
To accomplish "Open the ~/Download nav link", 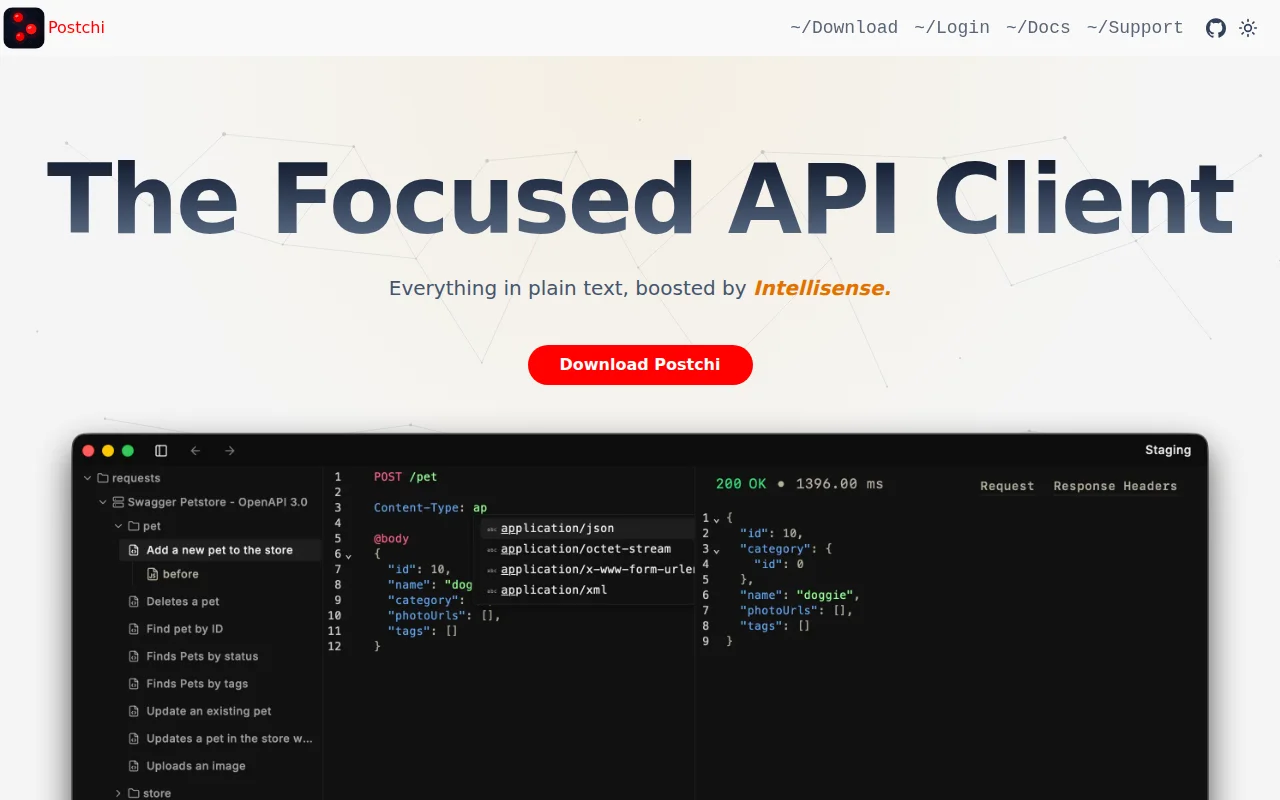I will click(844, 28).
